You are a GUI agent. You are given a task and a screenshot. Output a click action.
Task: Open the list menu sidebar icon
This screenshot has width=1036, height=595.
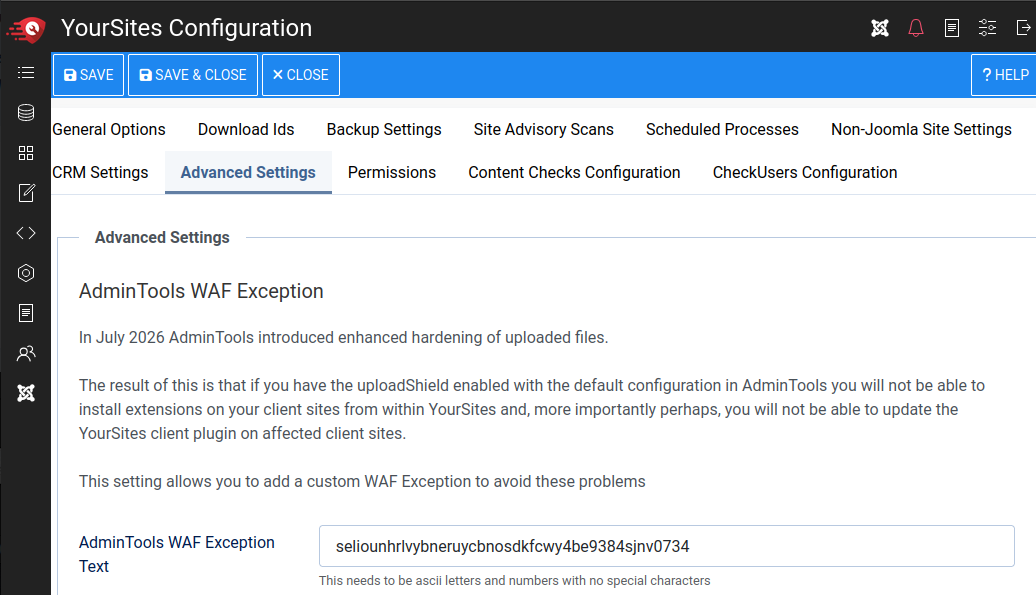pos(26,72)
